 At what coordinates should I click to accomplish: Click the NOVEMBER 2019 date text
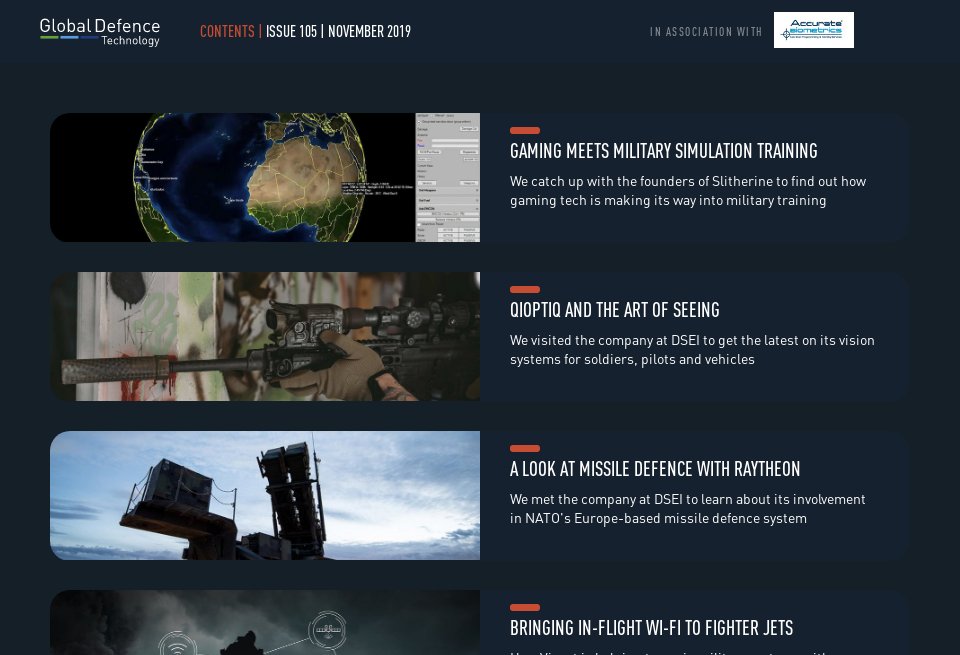(369, 32)
